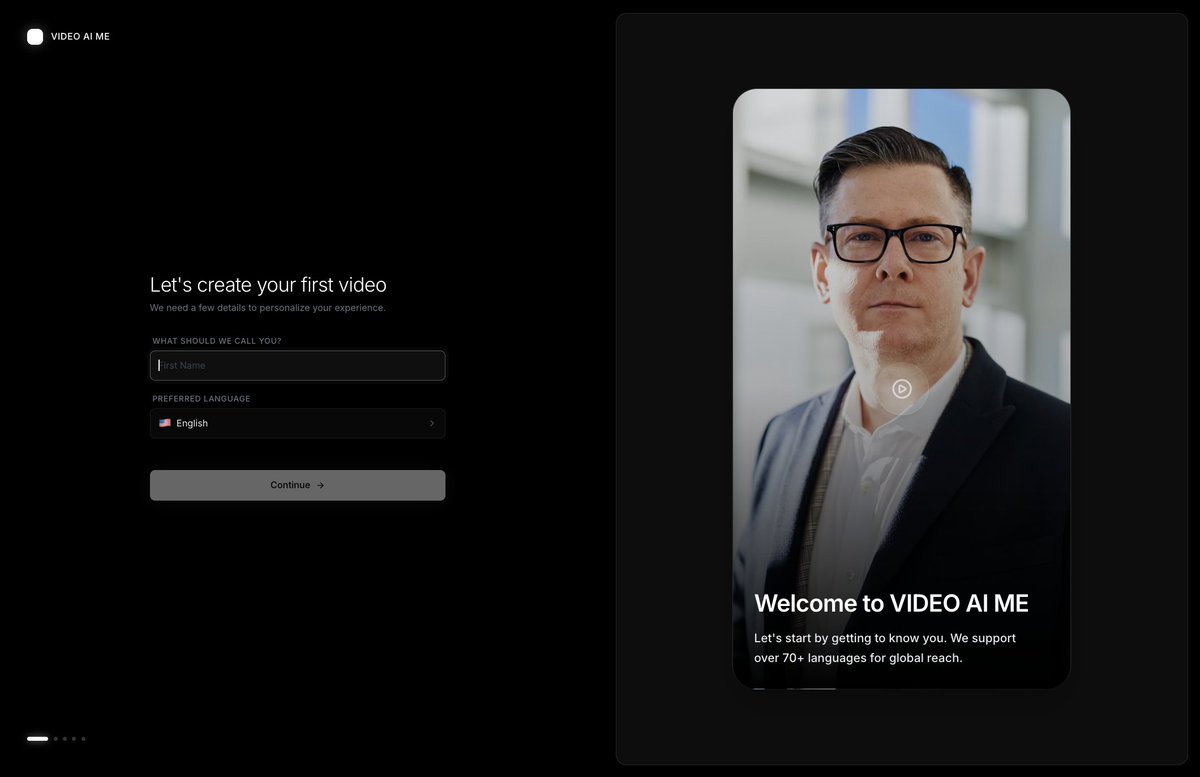Click the "VIDEO AI ME" brand text
The image size is (1200, 777).
(x=80, y=37)
